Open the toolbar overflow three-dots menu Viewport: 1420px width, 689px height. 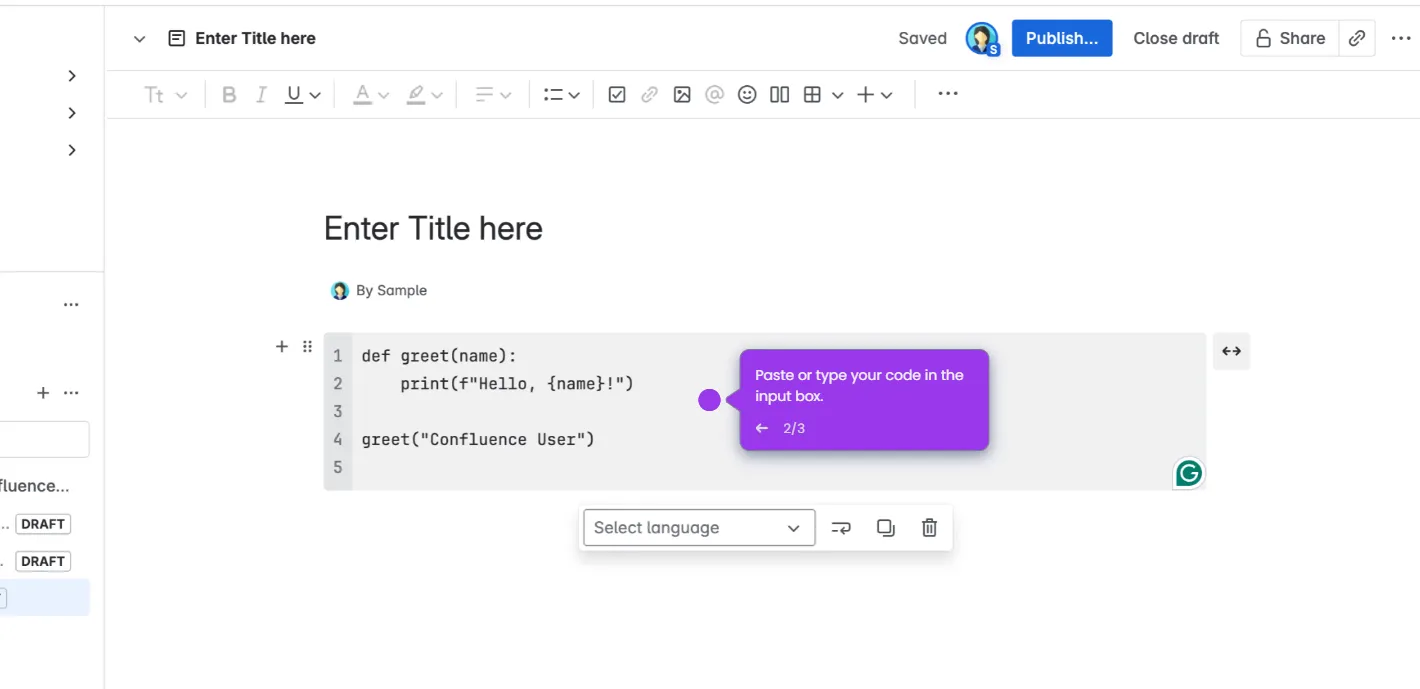pos(948,94)
